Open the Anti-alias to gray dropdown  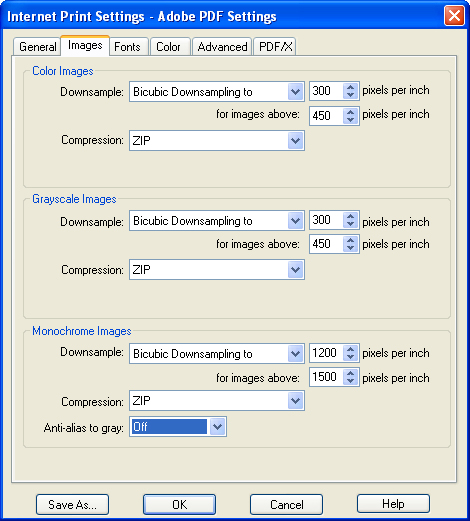click(x=178, y=426)
